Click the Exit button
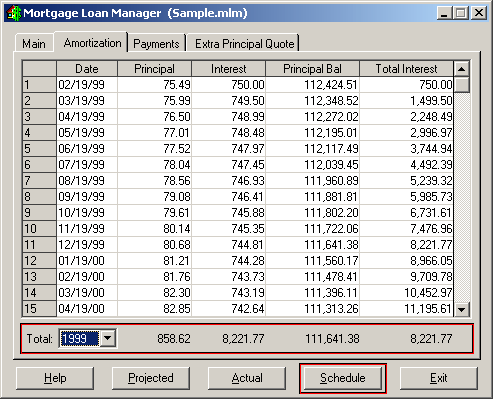493x399 pixels. (x=439, y=378)
